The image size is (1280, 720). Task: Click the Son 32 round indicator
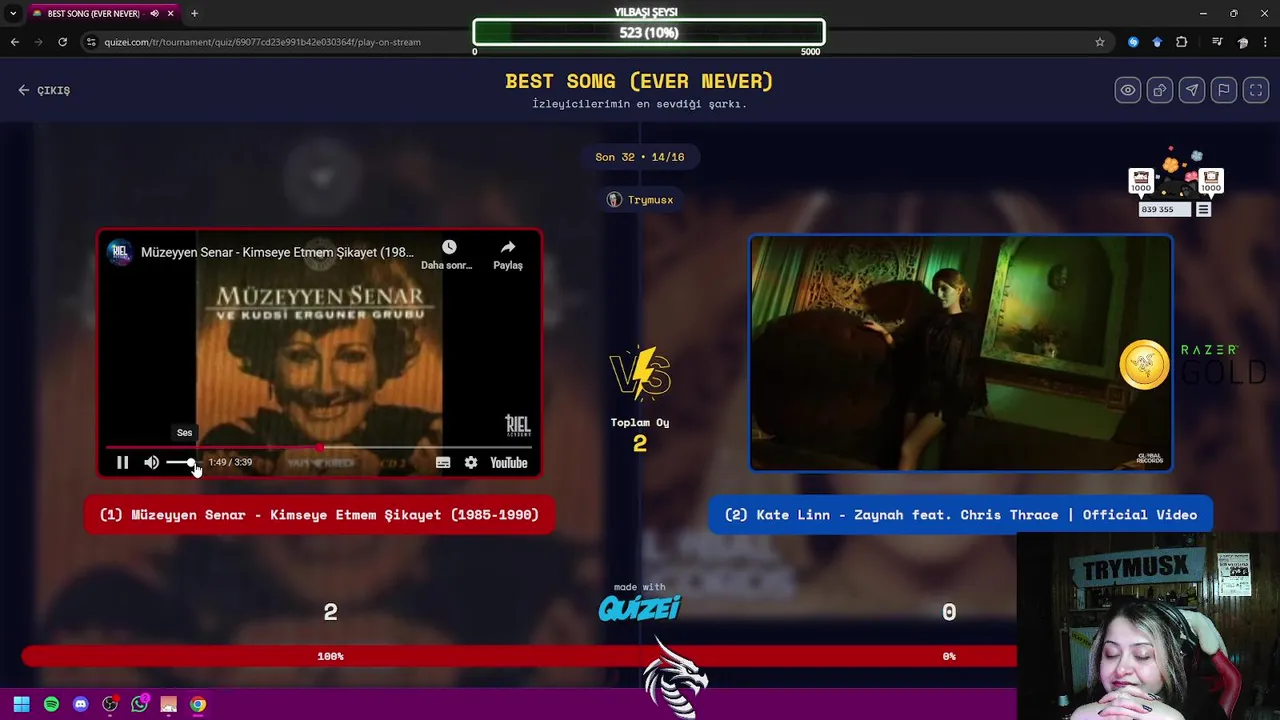pyautogui.click(x=640, y=157)
